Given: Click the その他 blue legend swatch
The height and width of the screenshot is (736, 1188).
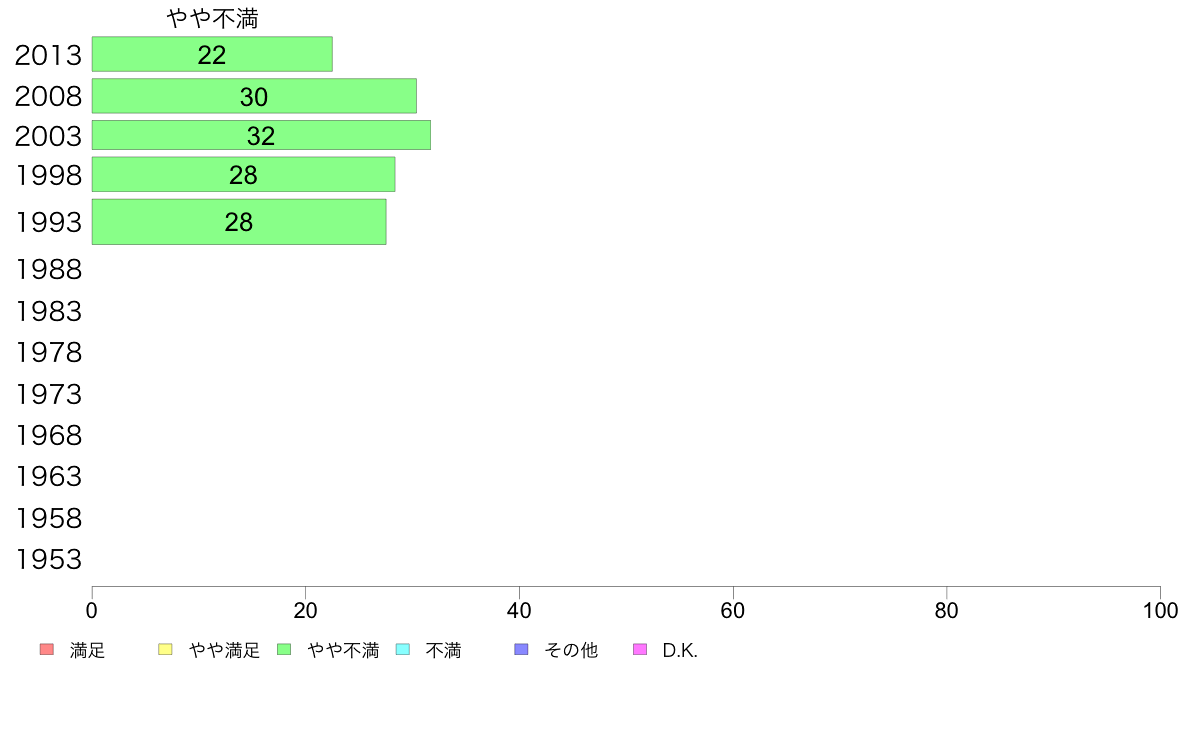Looking at the screenshot, I should (x=521, y=650).
